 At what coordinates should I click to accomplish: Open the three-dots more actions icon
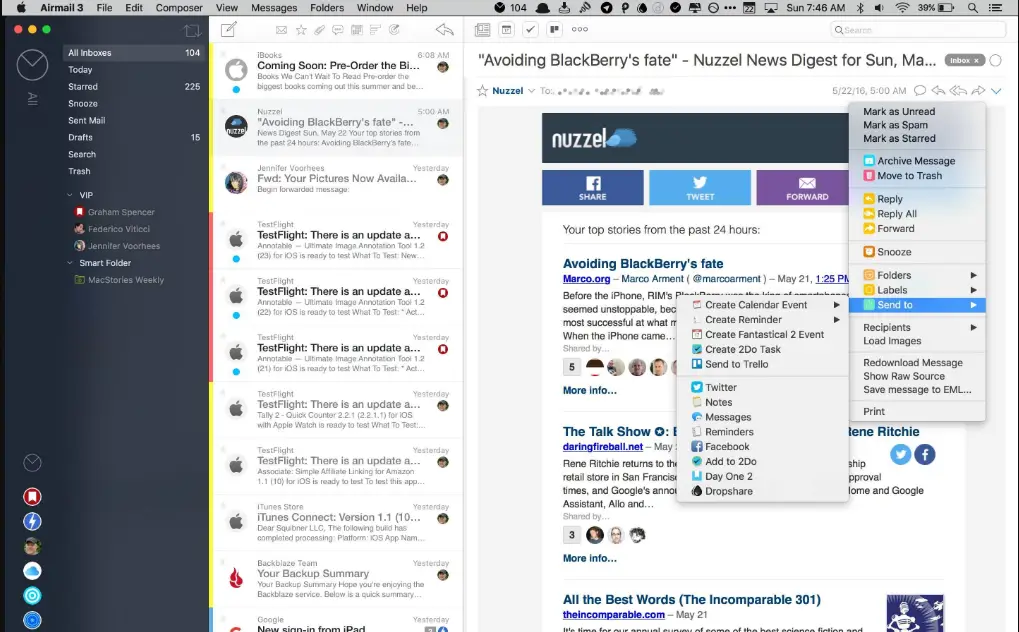click(x=580, y=29)
